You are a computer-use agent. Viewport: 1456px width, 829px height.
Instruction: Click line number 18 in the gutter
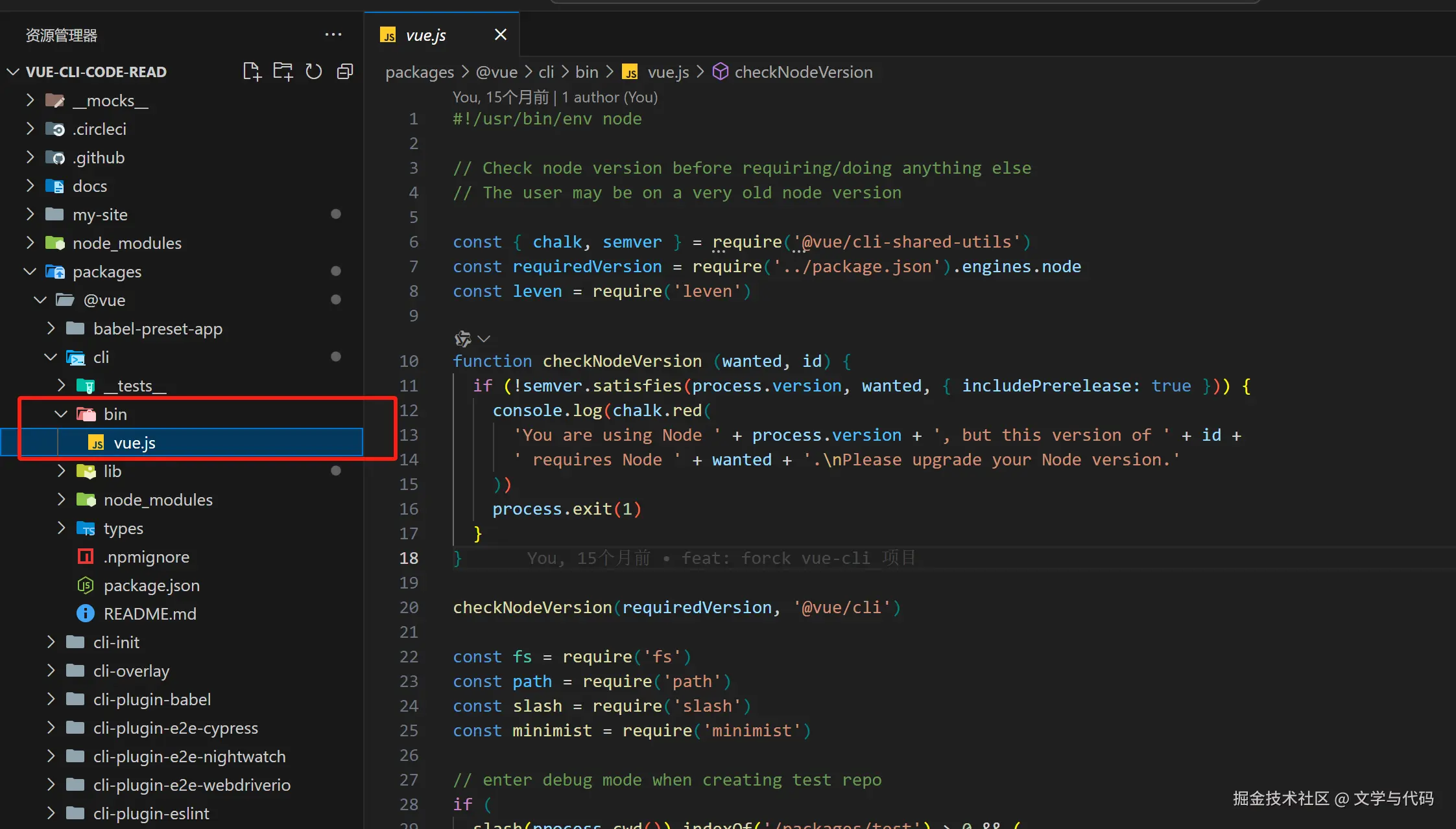point(409,557)
